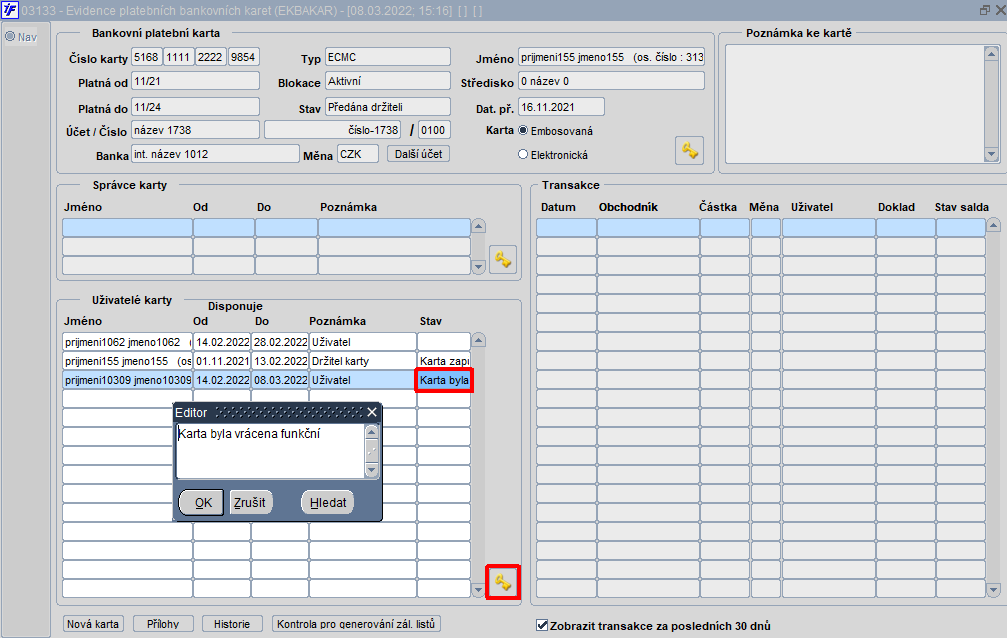Select Embosovaná card radio button
Image resolution: width=1007 pixels, height=638 pixels.
pyautogui.click(x=523, y=130)
